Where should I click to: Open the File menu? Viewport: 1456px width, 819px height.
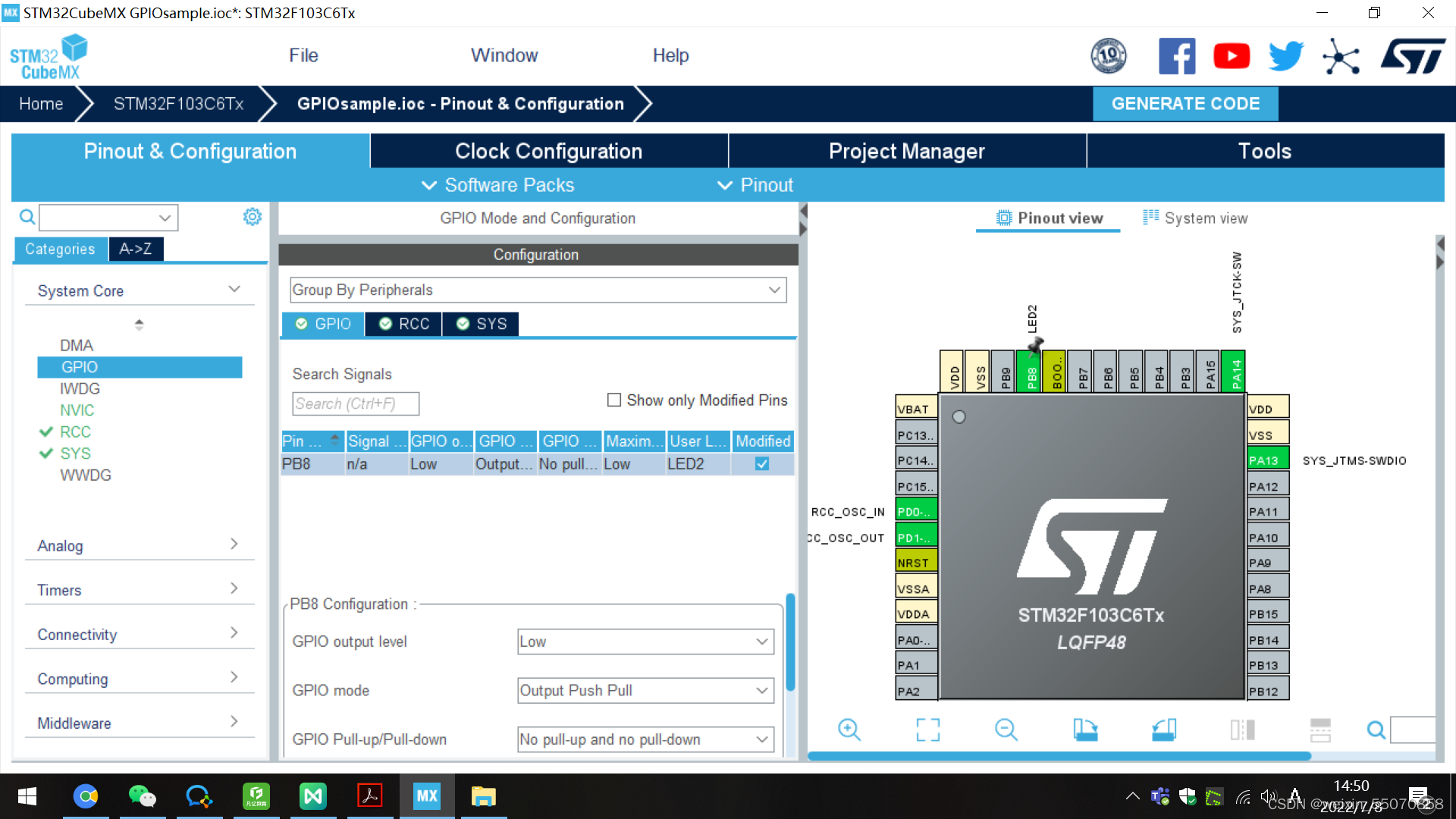pyautogui.click(x=303, y=55)
